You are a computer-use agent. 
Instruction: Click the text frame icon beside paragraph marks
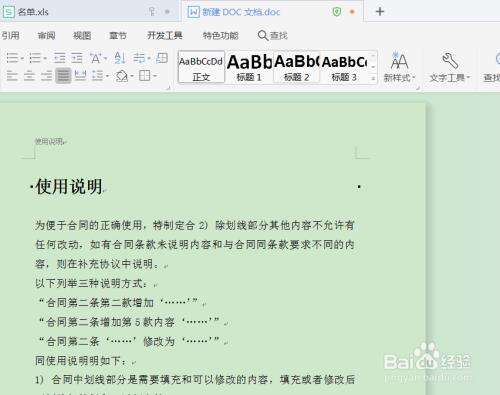click(162, 58)
